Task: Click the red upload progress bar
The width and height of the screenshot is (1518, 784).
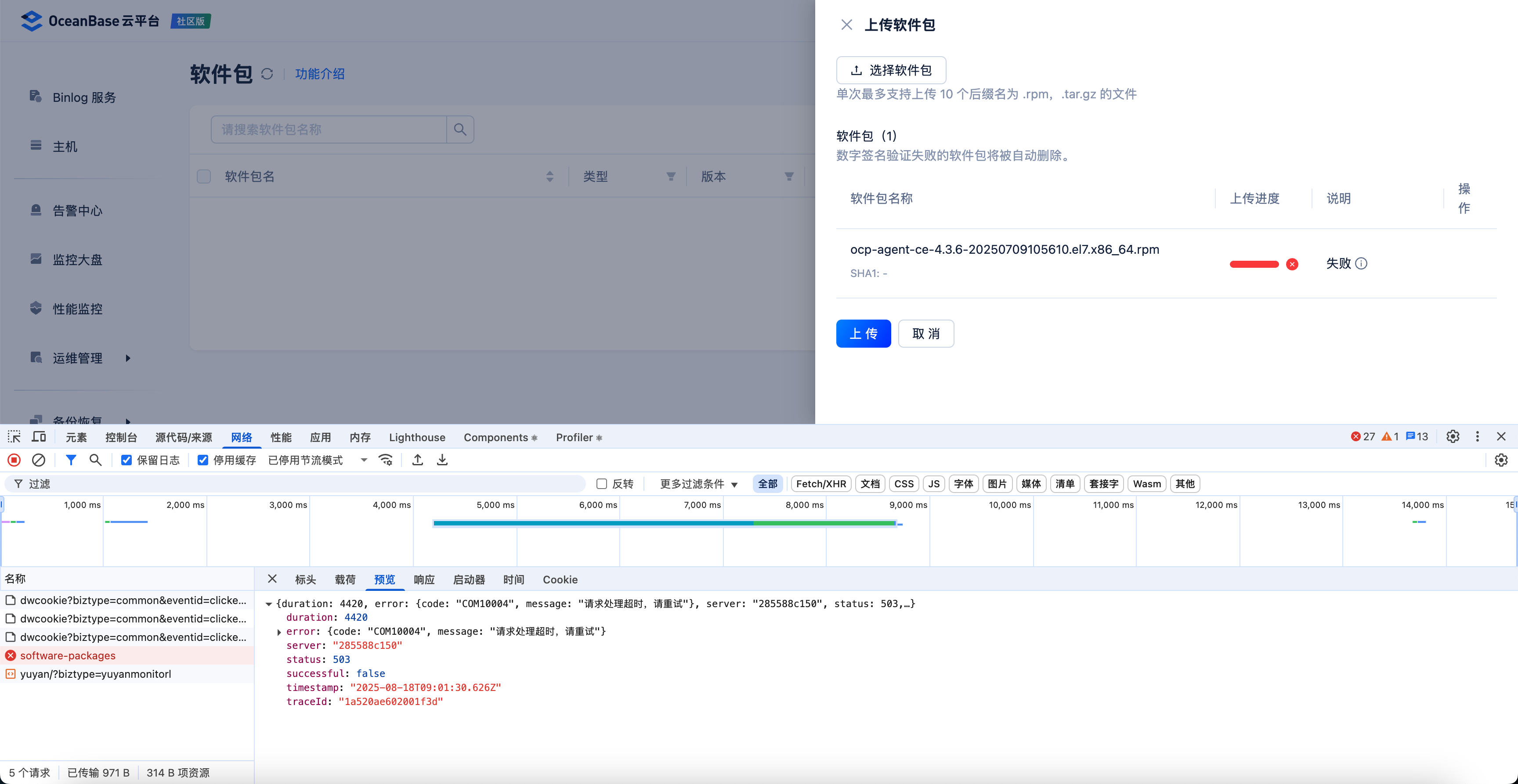Action: [x=1254, y=264]
